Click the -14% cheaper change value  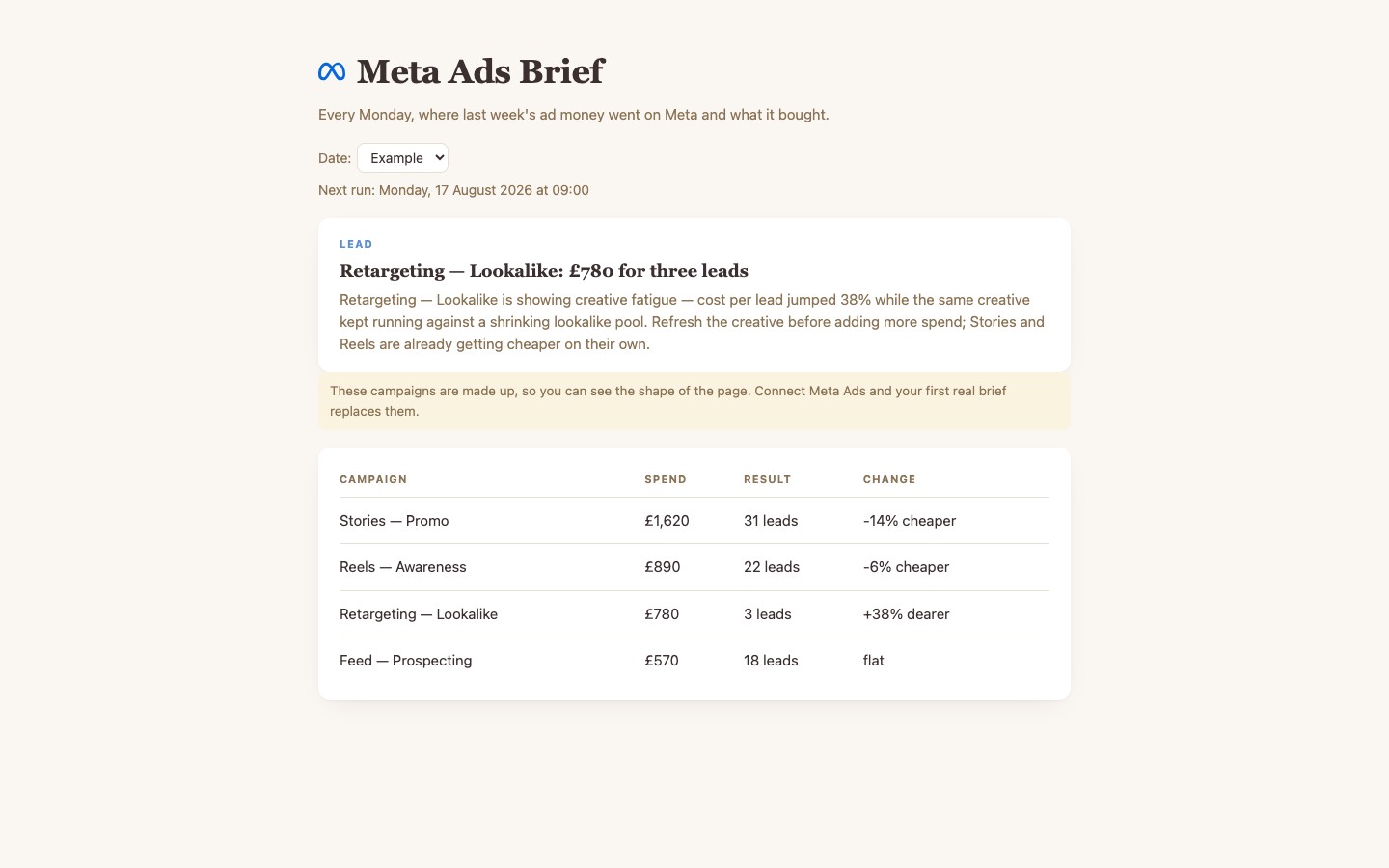coord(910,521)
